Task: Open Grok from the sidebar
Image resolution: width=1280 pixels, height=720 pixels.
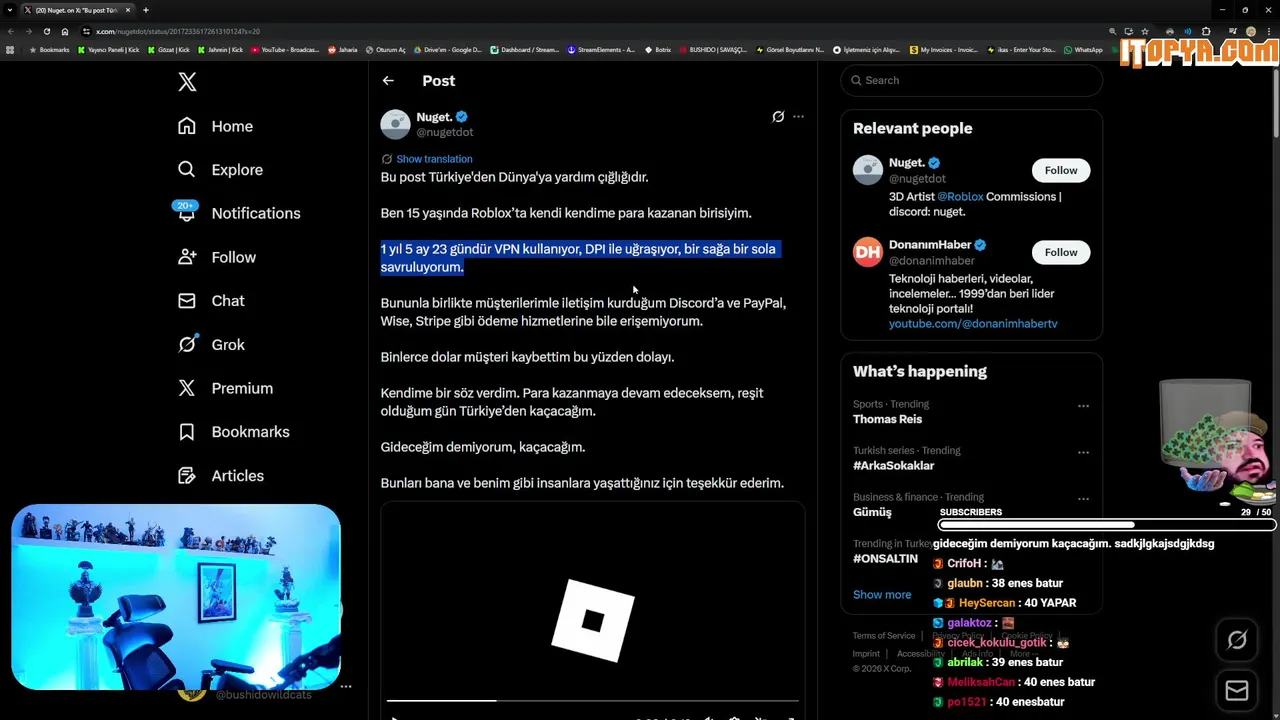Action: point(210,344)
